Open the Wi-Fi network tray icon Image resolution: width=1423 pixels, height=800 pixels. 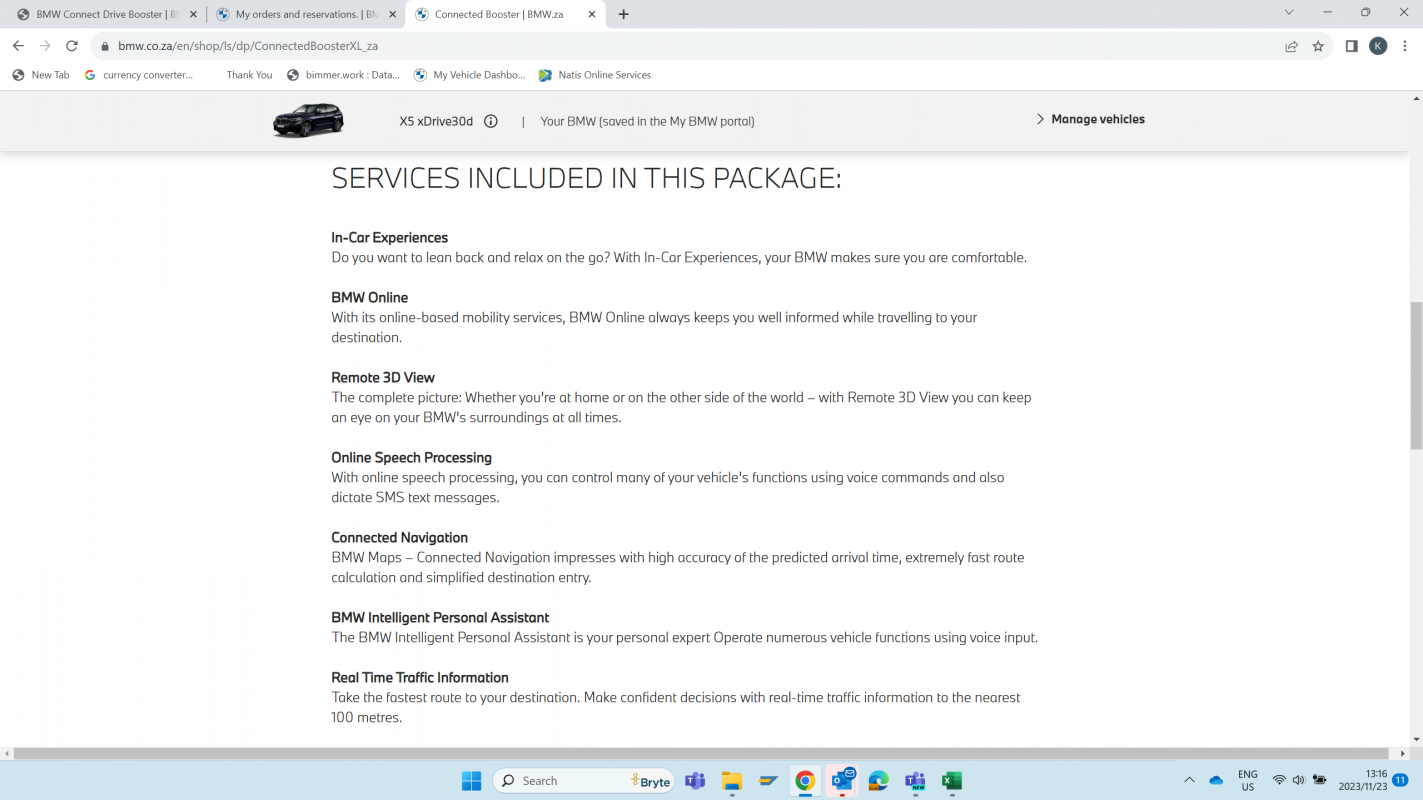click(x=1279, y=780)
